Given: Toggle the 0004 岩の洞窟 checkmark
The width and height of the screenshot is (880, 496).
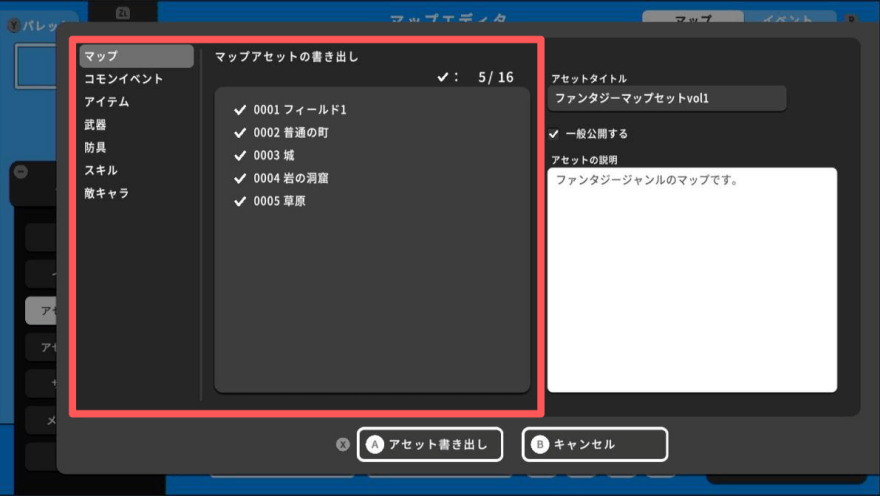Looking at the screenshot, I should tap(240, 179).
